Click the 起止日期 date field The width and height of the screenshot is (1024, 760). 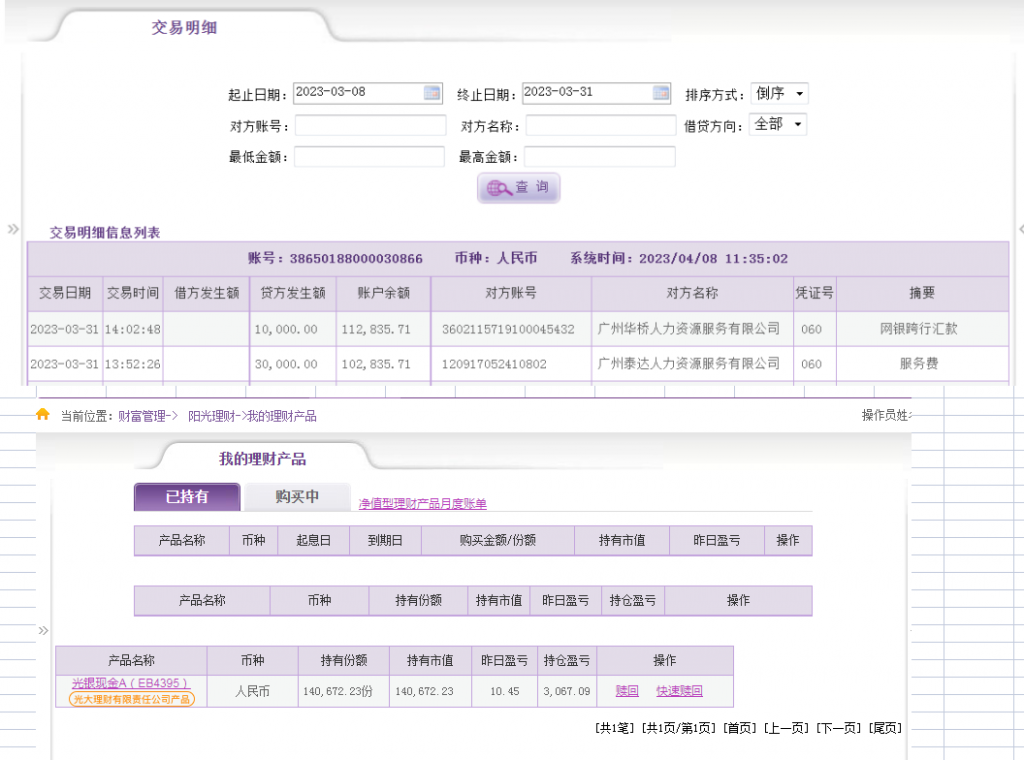368,93
